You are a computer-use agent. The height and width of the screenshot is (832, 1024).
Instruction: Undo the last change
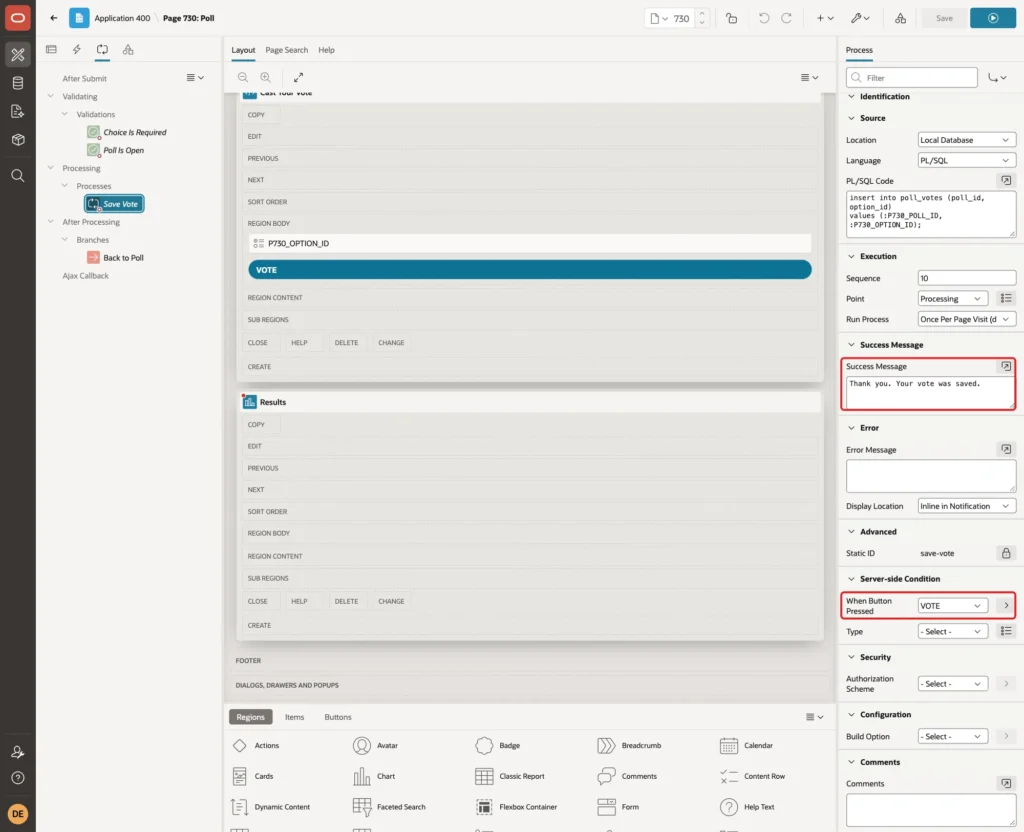763,18
